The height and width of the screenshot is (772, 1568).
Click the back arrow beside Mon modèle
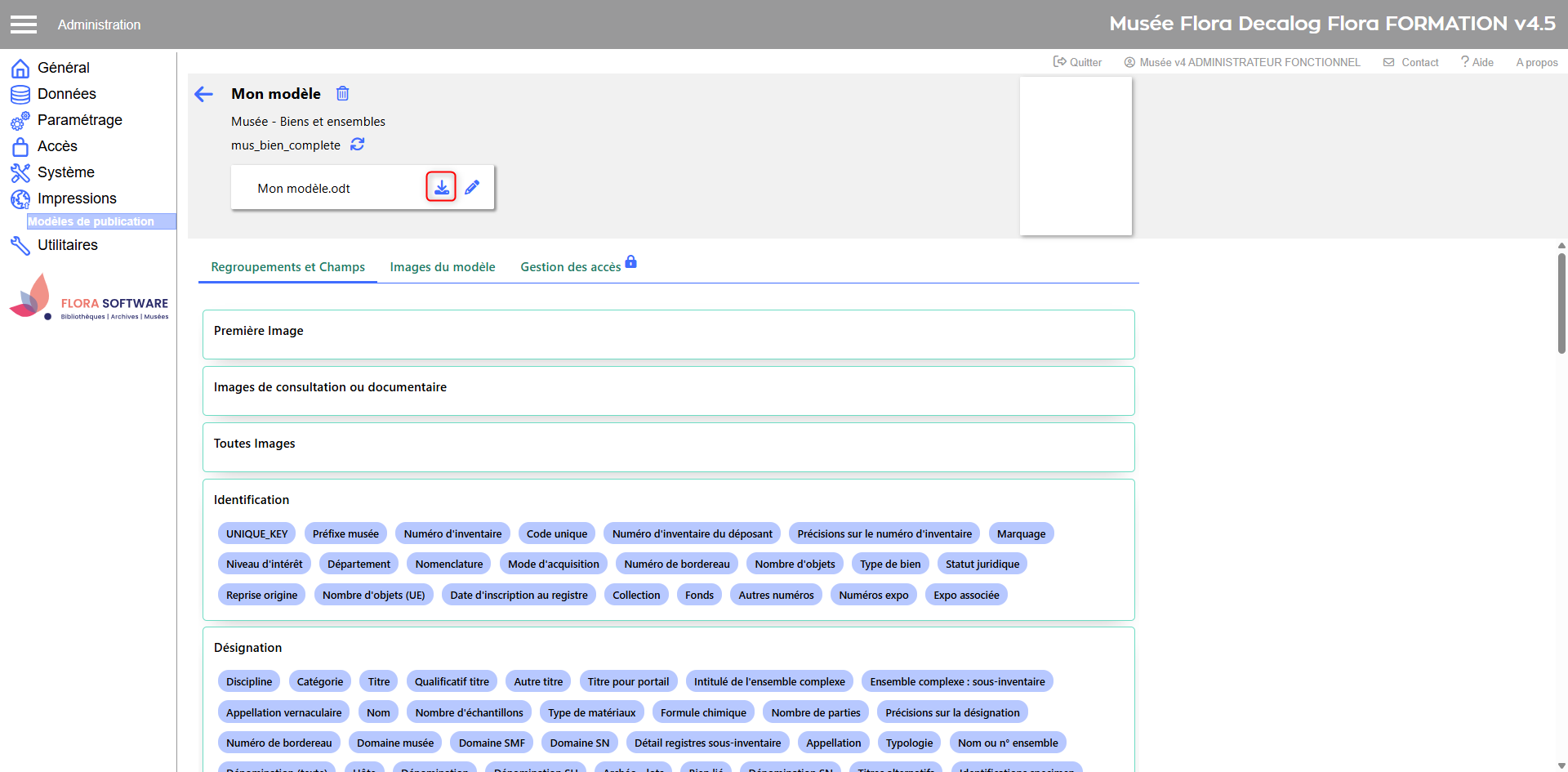[203, 95]
